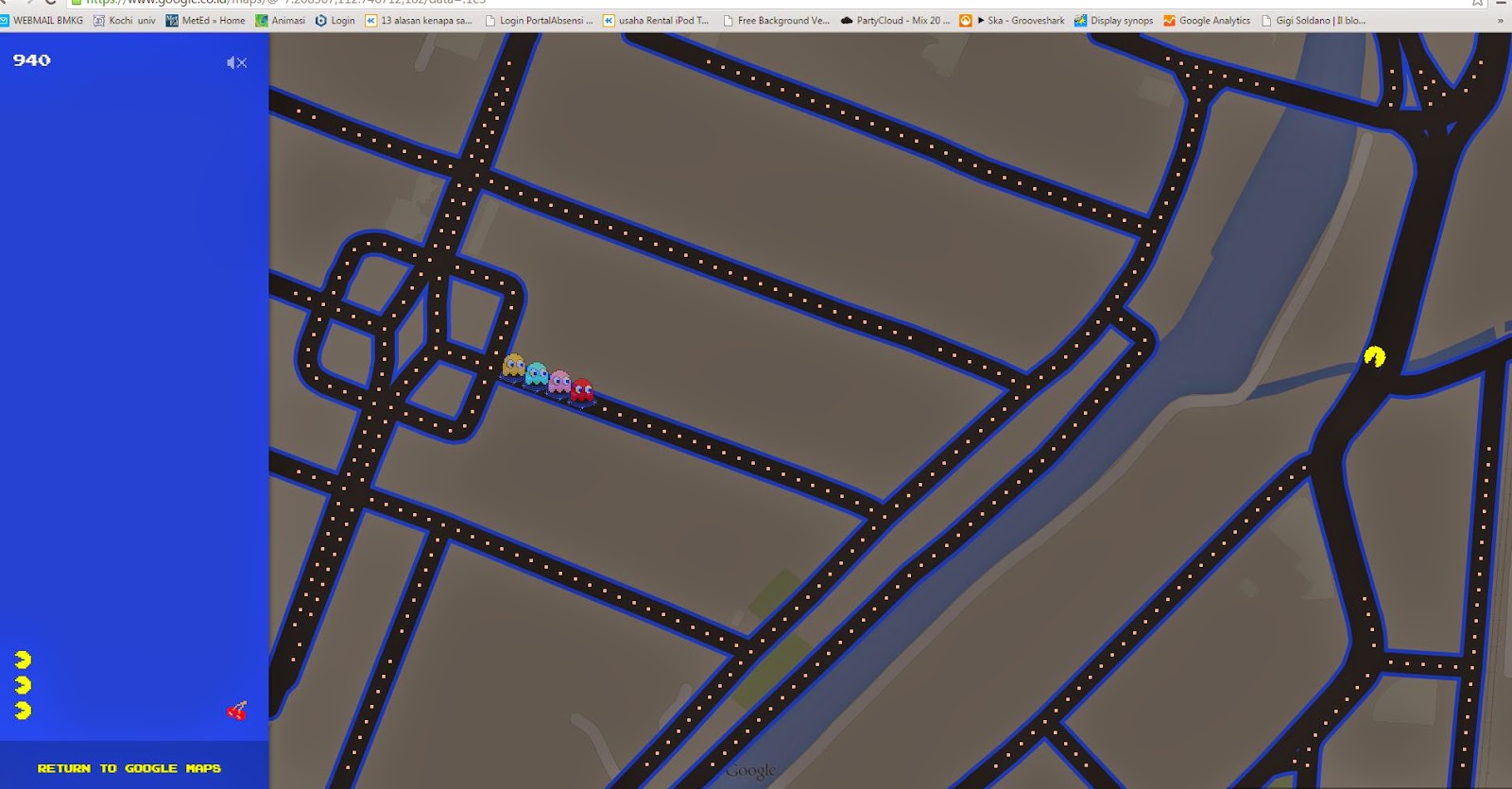Expand the bookmarks overflow chevron
The image size is (1512, 789).
tap(1500, 20)
